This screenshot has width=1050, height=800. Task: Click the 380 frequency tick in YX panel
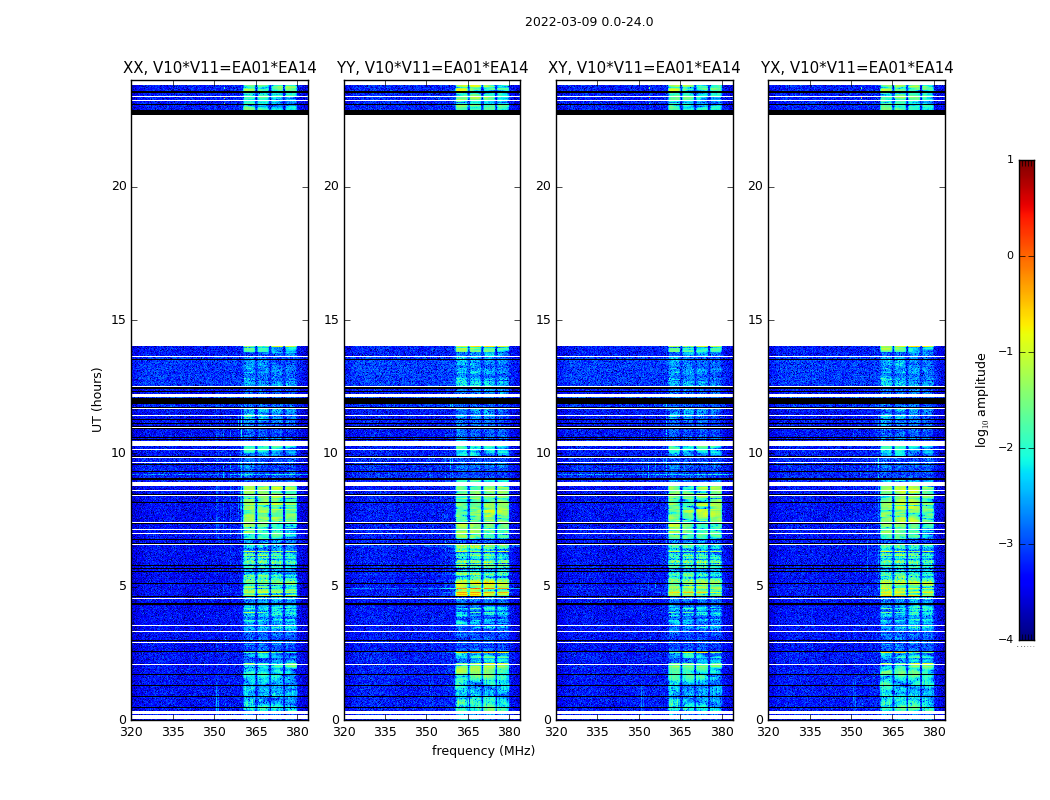tap(934, 732)
